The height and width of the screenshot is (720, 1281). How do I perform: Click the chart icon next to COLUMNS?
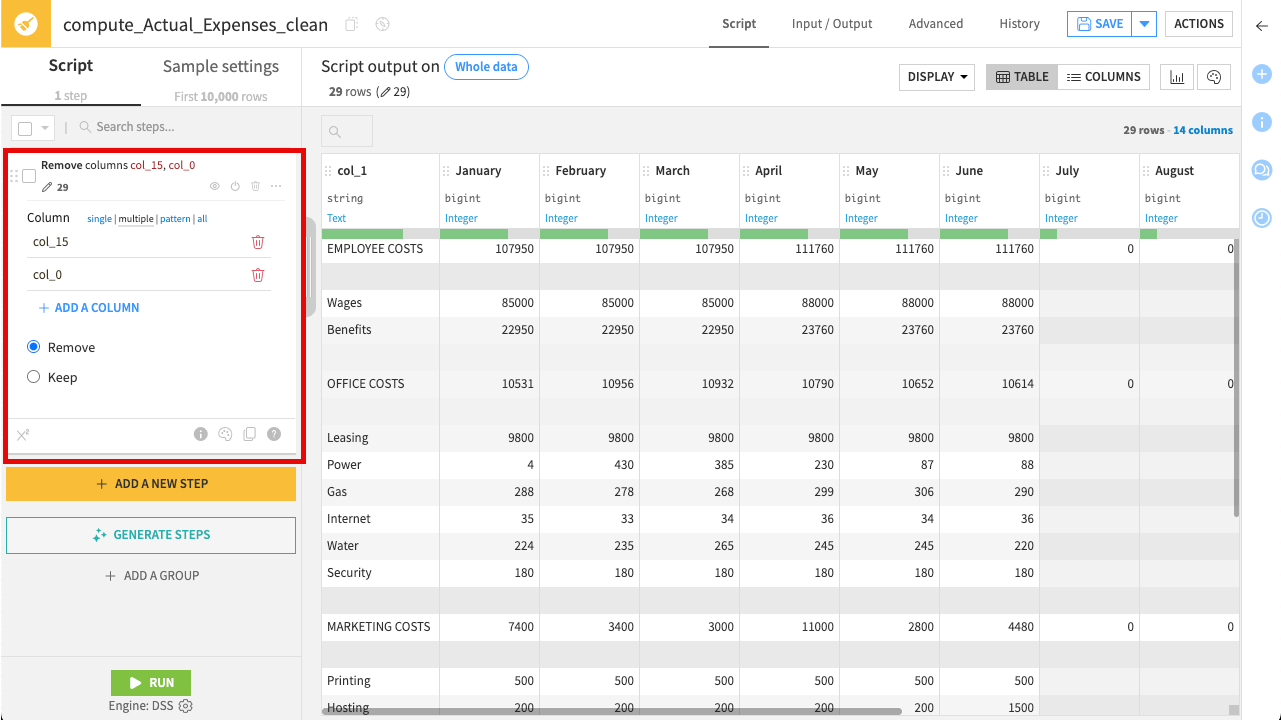1177,77
